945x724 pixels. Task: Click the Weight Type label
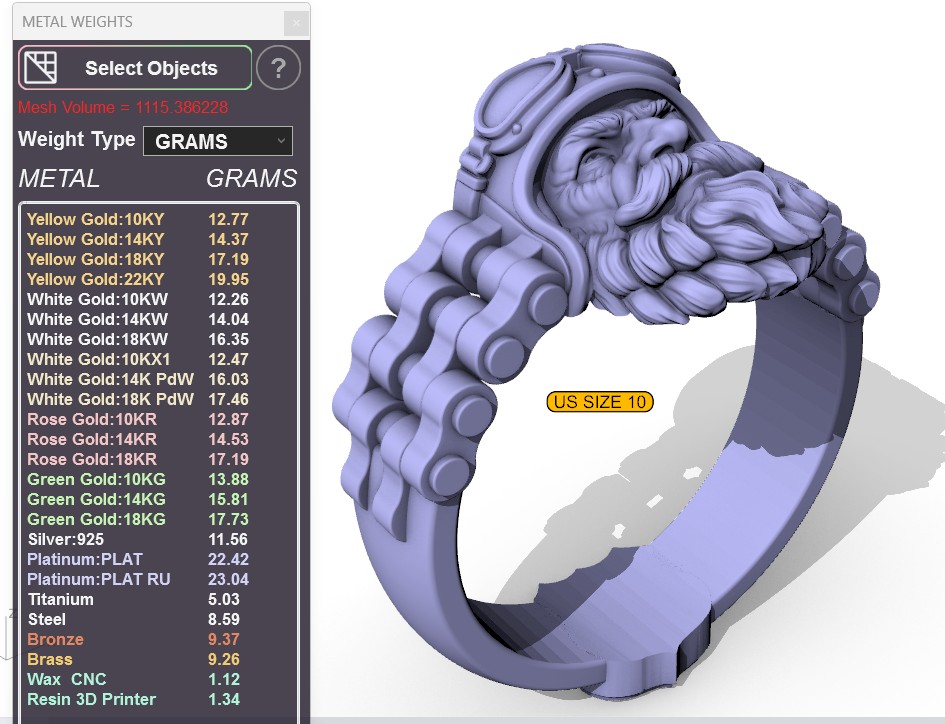tap(77, 140)
